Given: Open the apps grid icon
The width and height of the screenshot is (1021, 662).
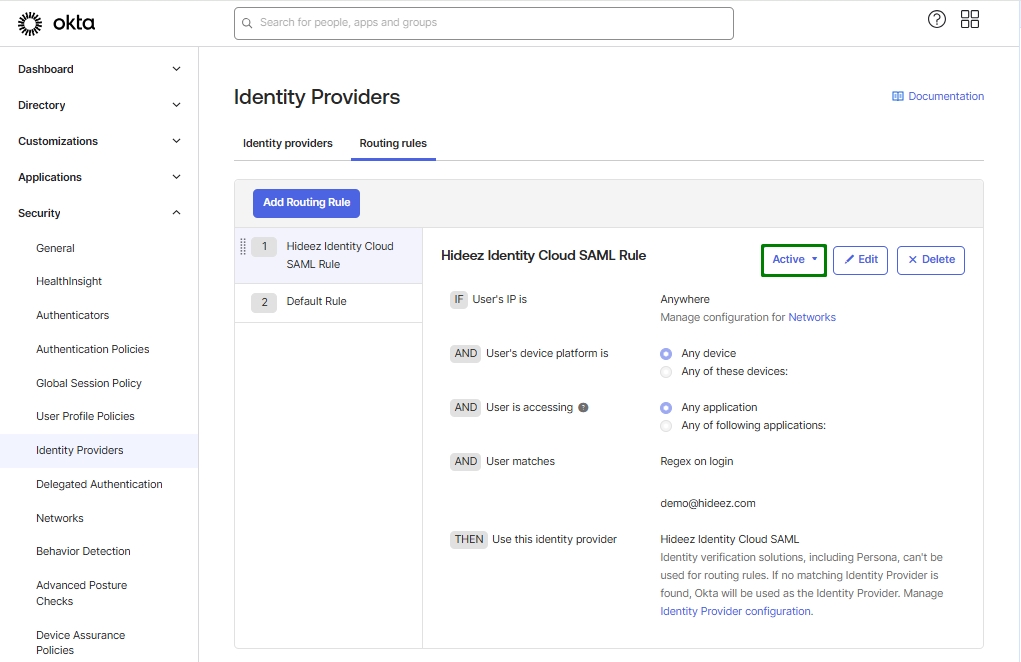Looking at the screenshot, I should (x=970, y=19).
